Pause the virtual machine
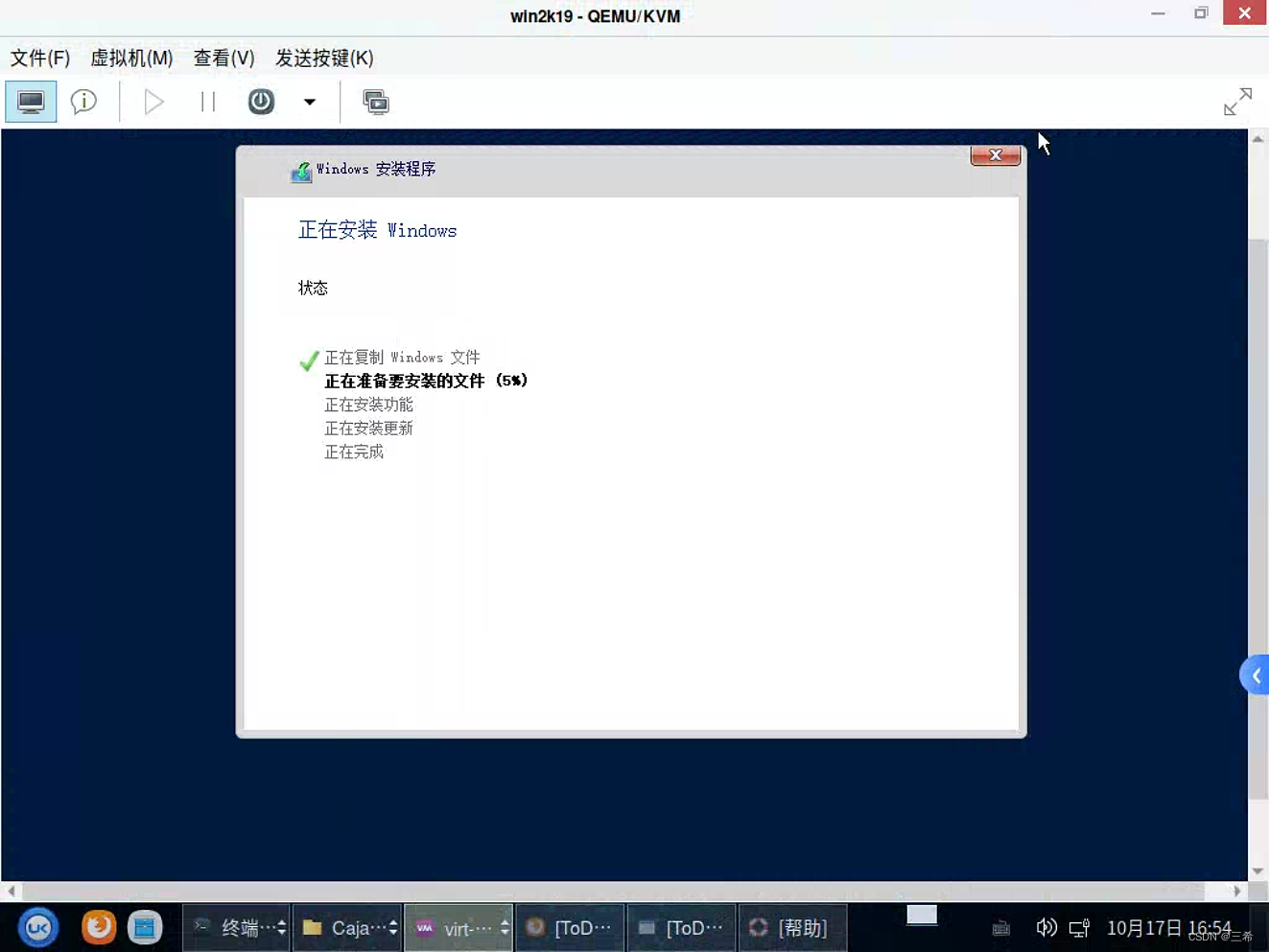 click(207, 102)
